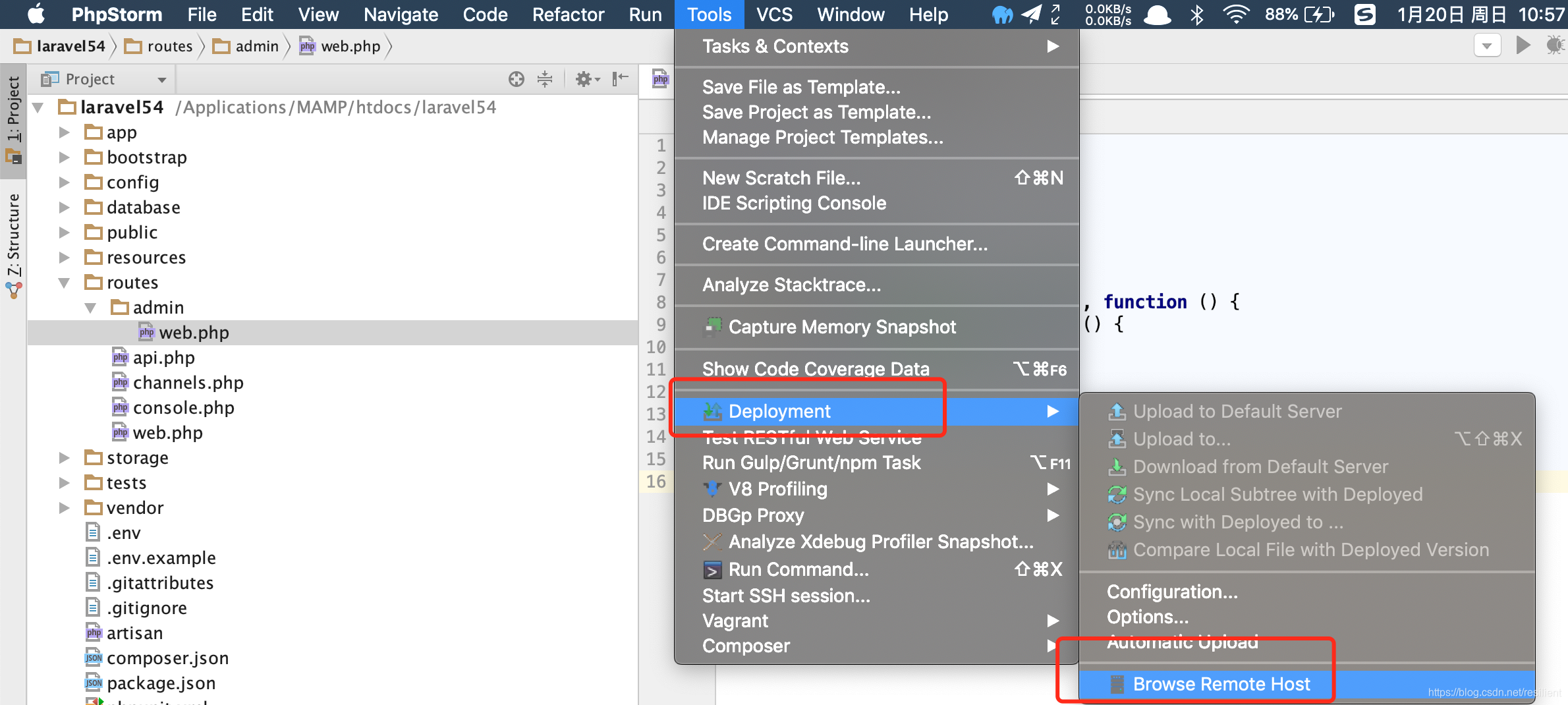
Task: Click the Capture Memory Snapshot icon
Action: [712, 327]
